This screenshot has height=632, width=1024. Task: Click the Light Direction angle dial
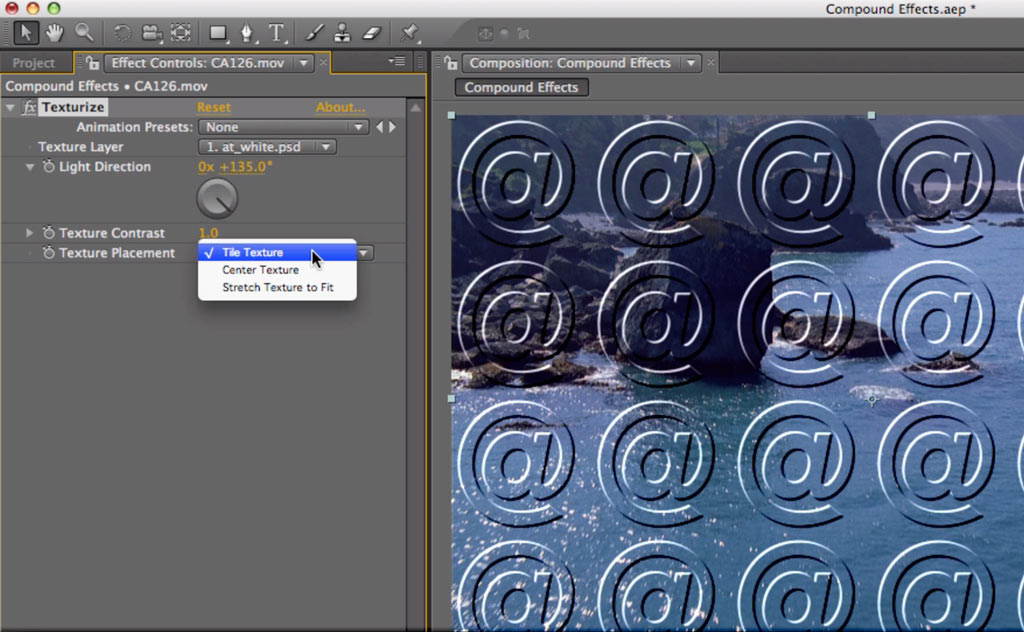pyautogui.click(x=217, y=198)
